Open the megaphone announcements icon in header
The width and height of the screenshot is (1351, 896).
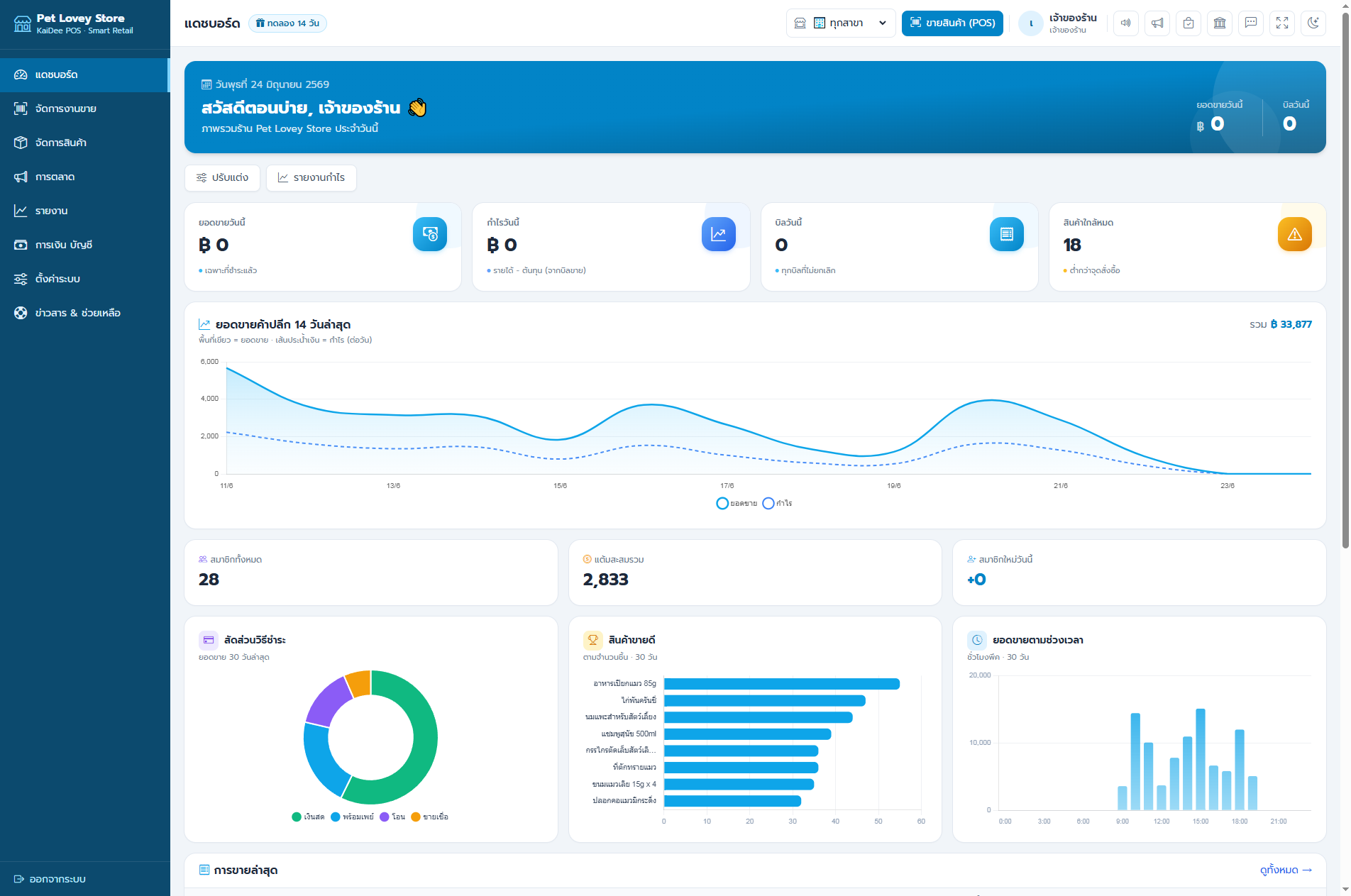pos(1157,23)
